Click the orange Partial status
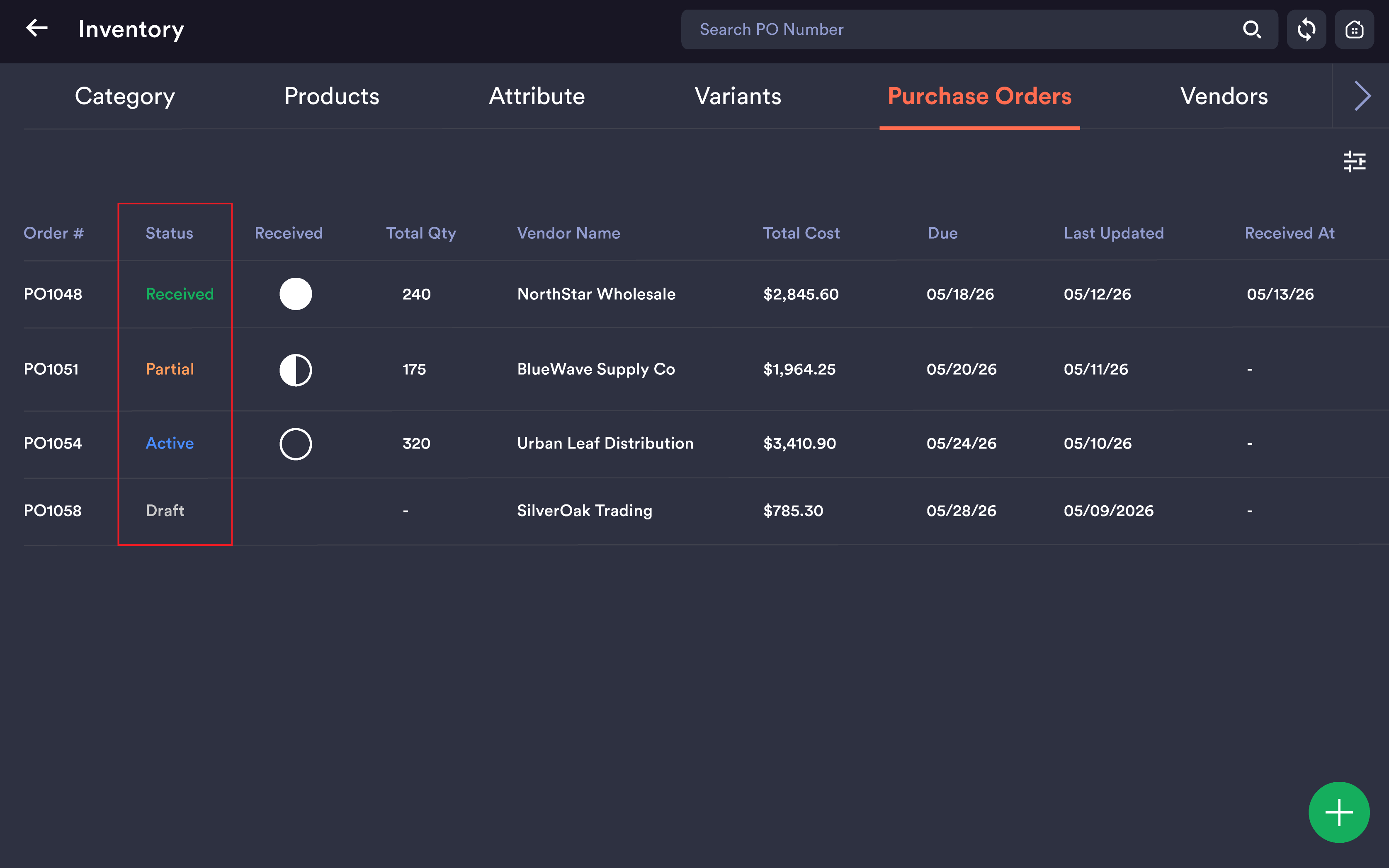The width and height of the screenshot is (1389, 868). point(170,369)
